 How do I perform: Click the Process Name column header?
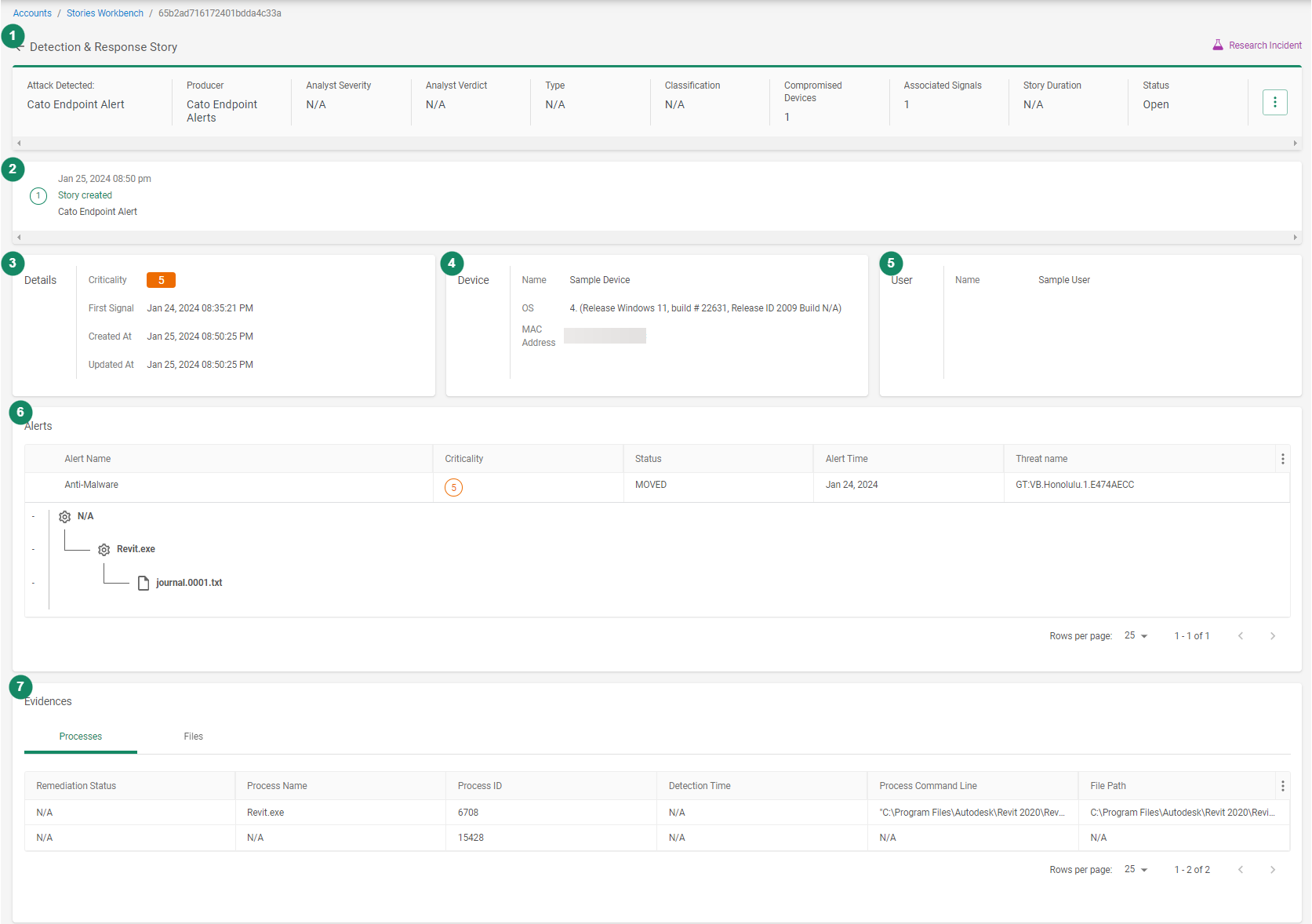click(x=277, y=786)
